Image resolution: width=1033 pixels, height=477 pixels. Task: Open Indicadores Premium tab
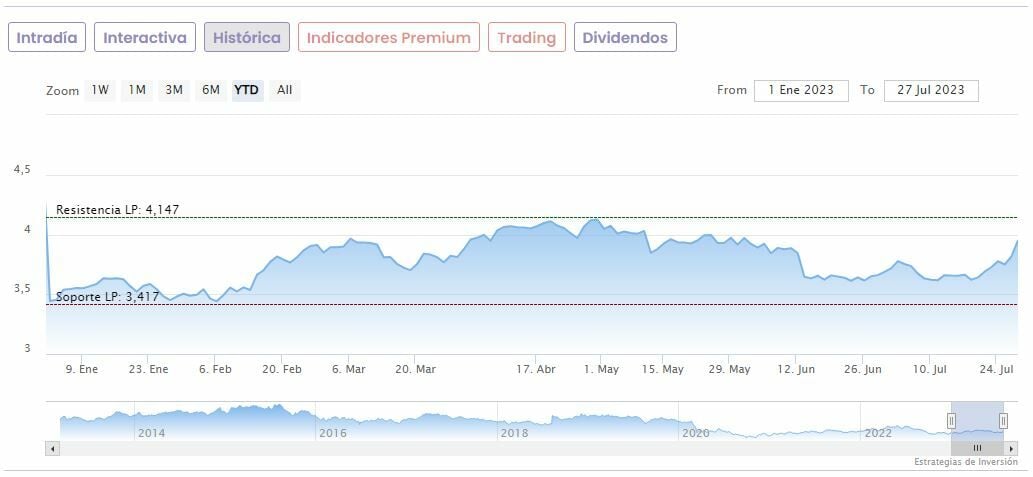coord(388,38)
